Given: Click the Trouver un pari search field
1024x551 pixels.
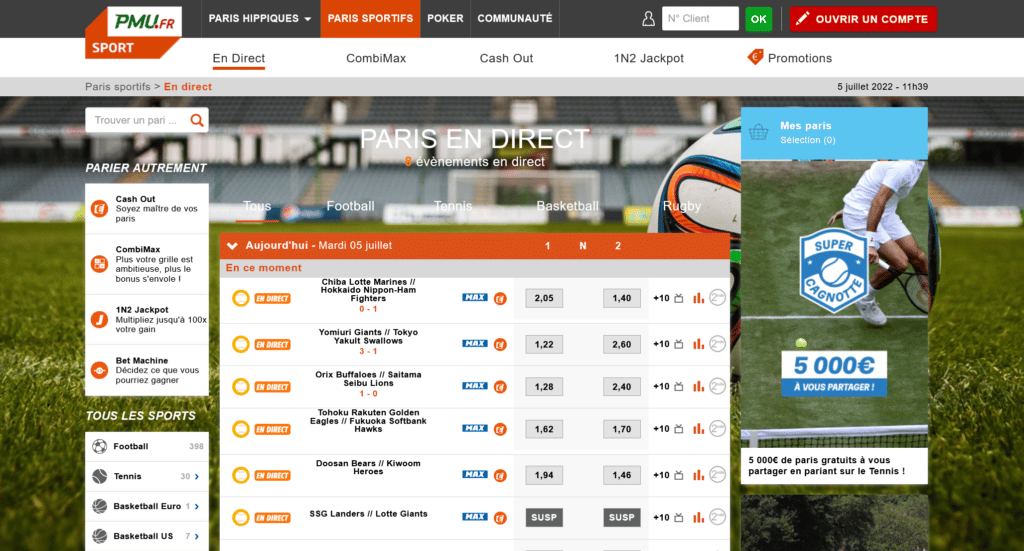Looking at the screenshot, I should pos(138,120).
